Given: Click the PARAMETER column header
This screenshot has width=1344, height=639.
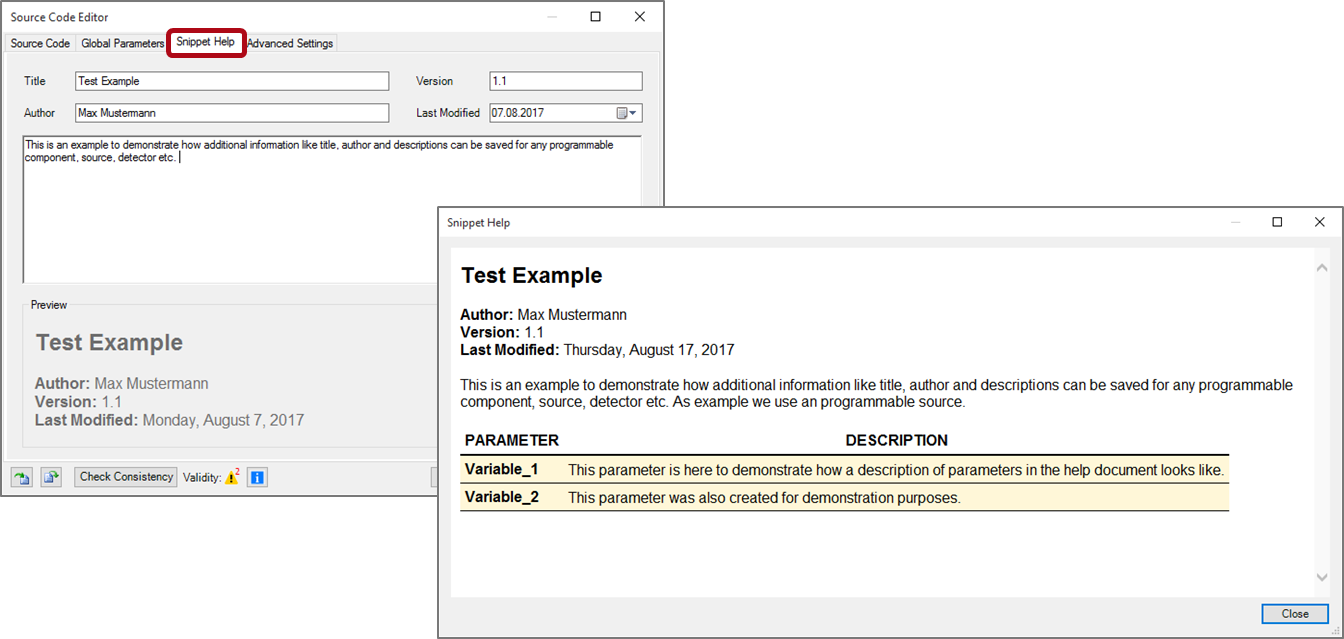Looking at the screenshot, I should pos(512,440).
